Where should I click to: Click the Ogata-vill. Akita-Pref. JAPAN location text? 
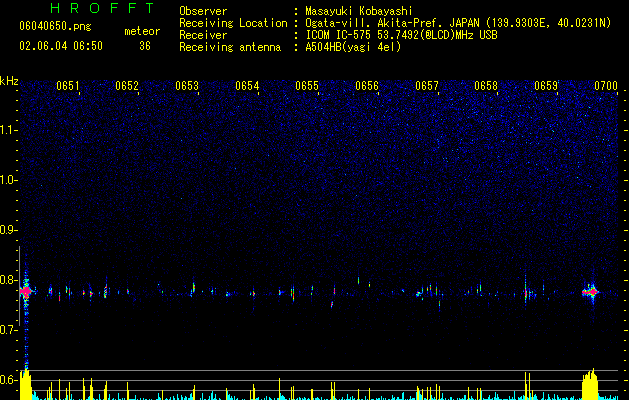[458, 24]
